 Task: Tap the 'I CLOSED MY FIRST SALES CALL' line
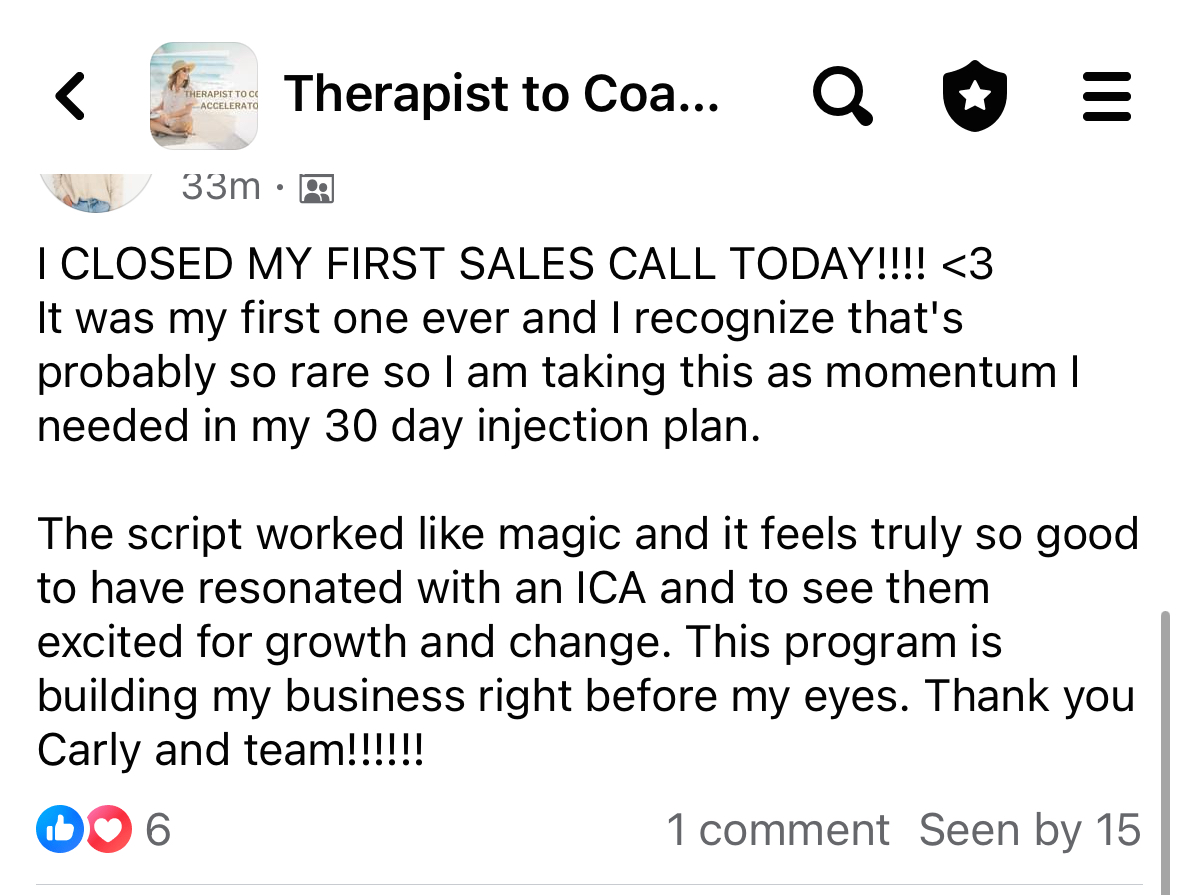coord(515,265)
